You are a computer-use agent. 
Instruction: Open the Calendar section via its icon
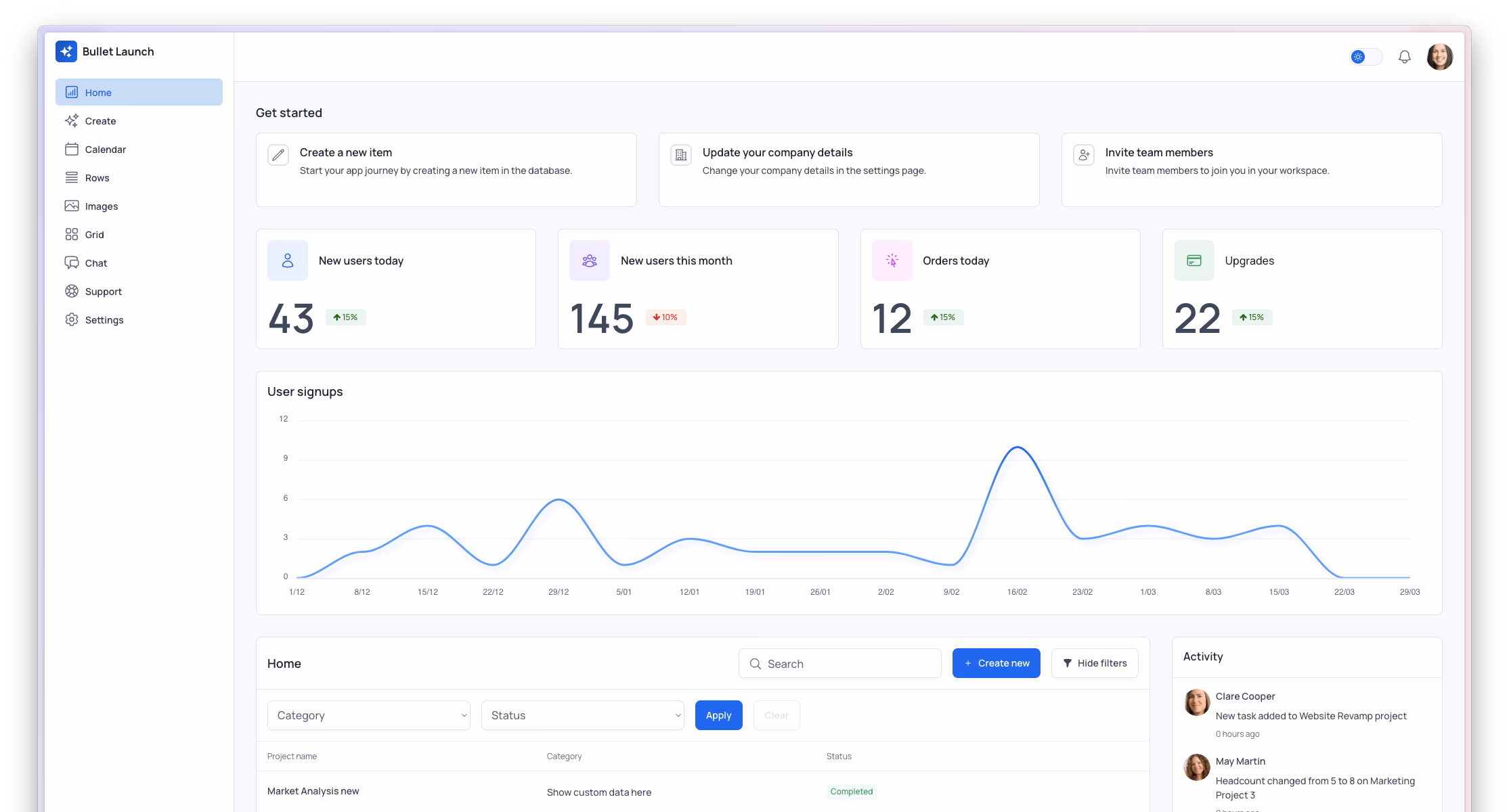pyautogui.click(x=72, y=149)
